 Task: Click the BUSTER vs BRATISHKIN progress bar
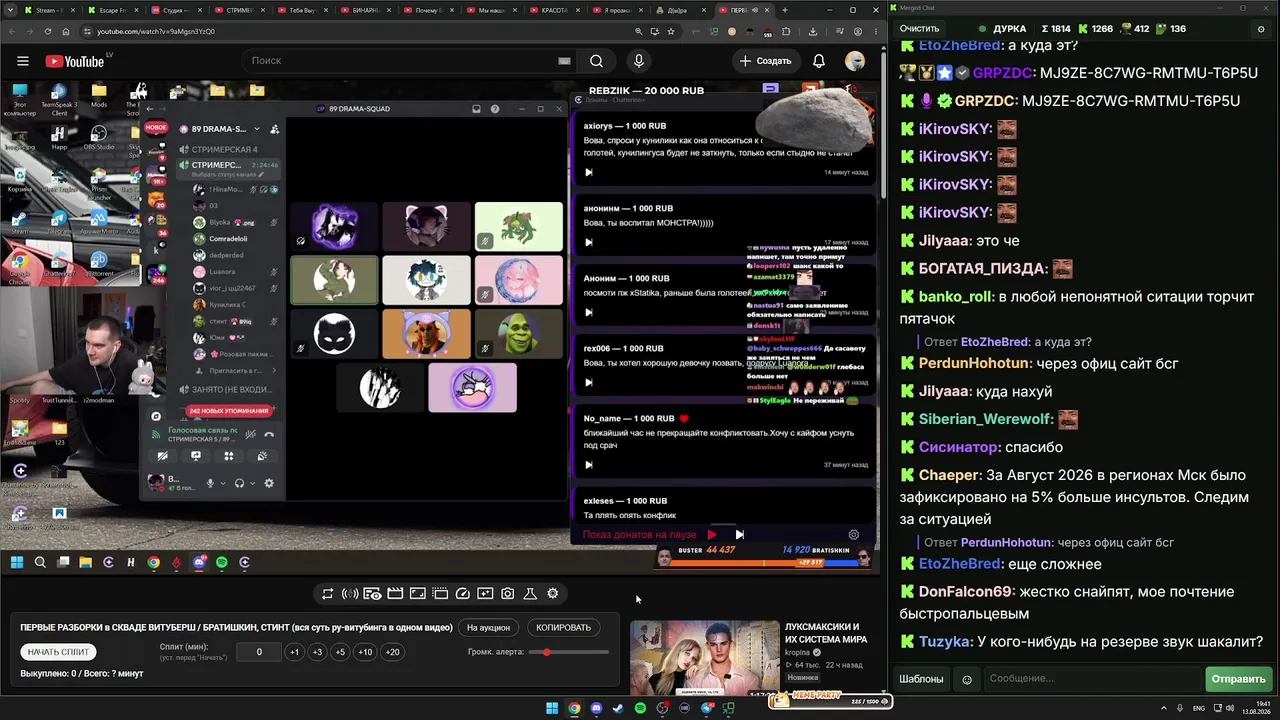(x=764, y=562)
